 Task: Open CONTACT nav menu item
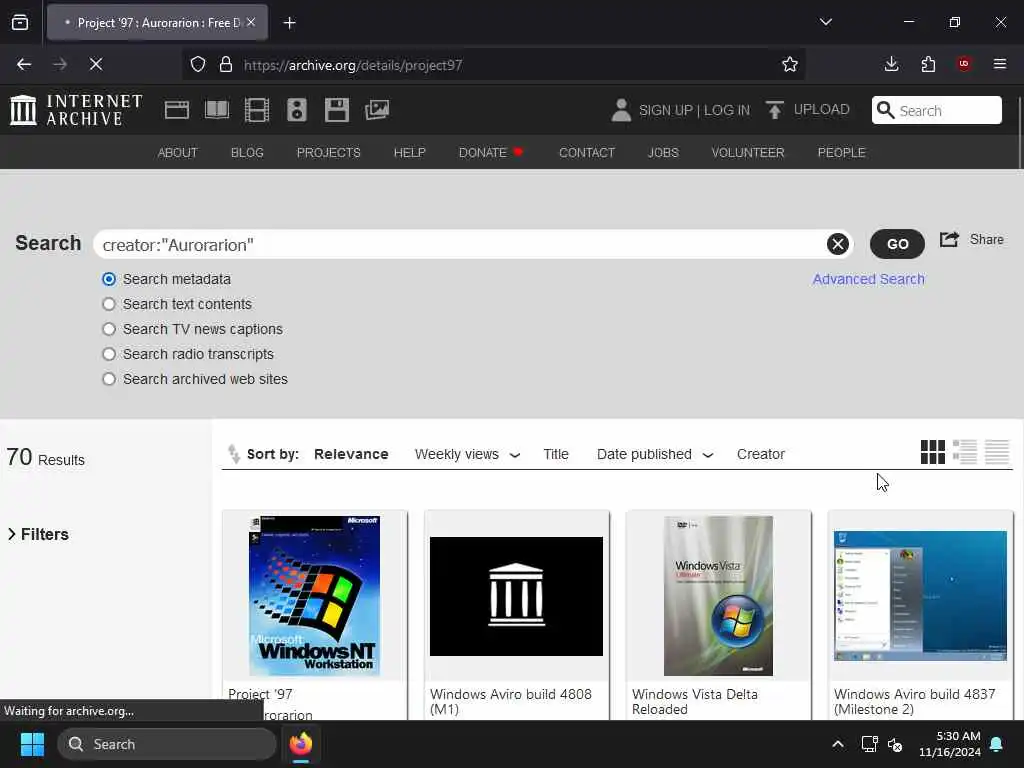pyautogui.click(x=586, y=152)
